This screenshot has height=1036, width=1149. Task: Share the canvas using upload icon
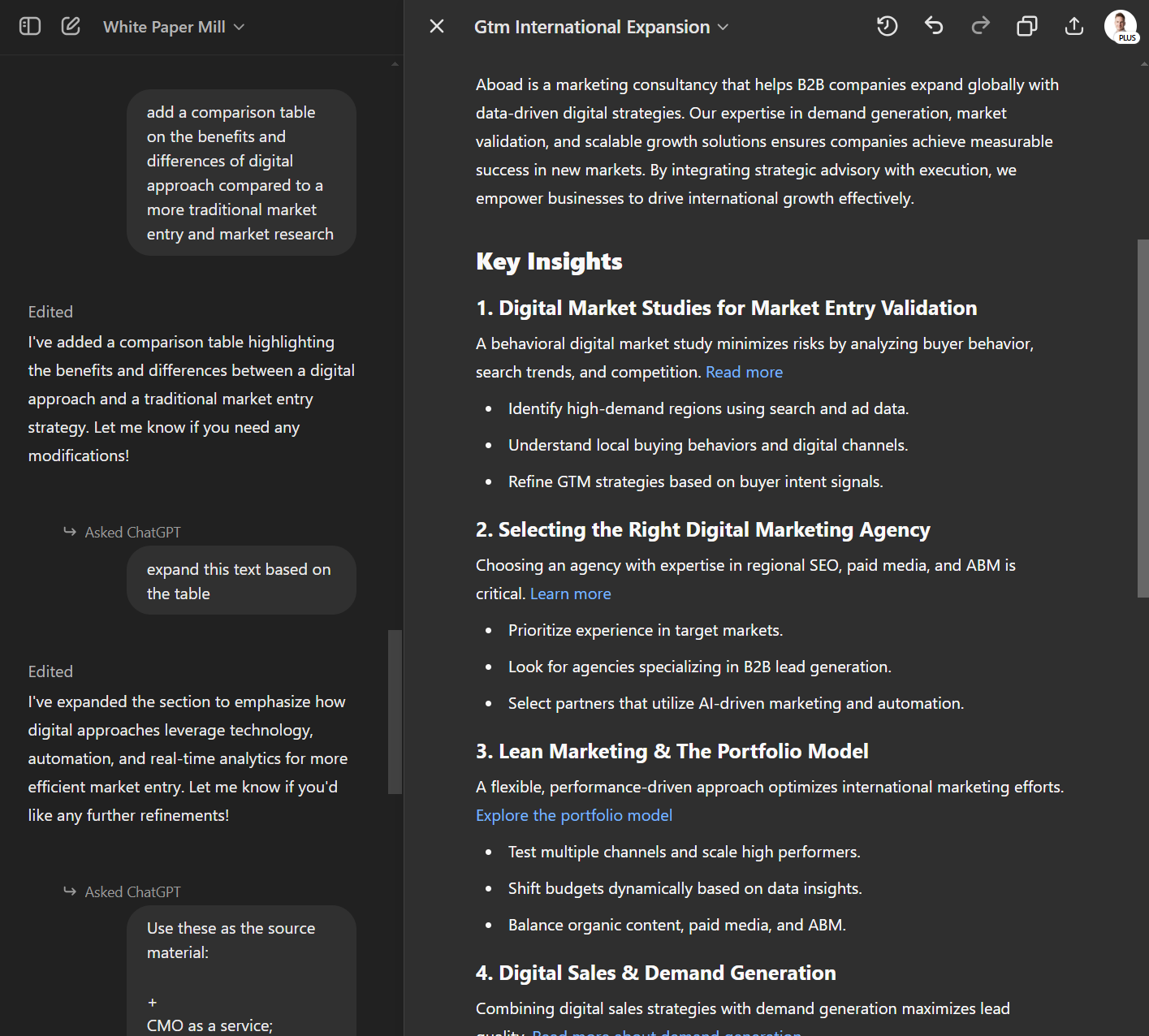click(x=1073, y=27)
